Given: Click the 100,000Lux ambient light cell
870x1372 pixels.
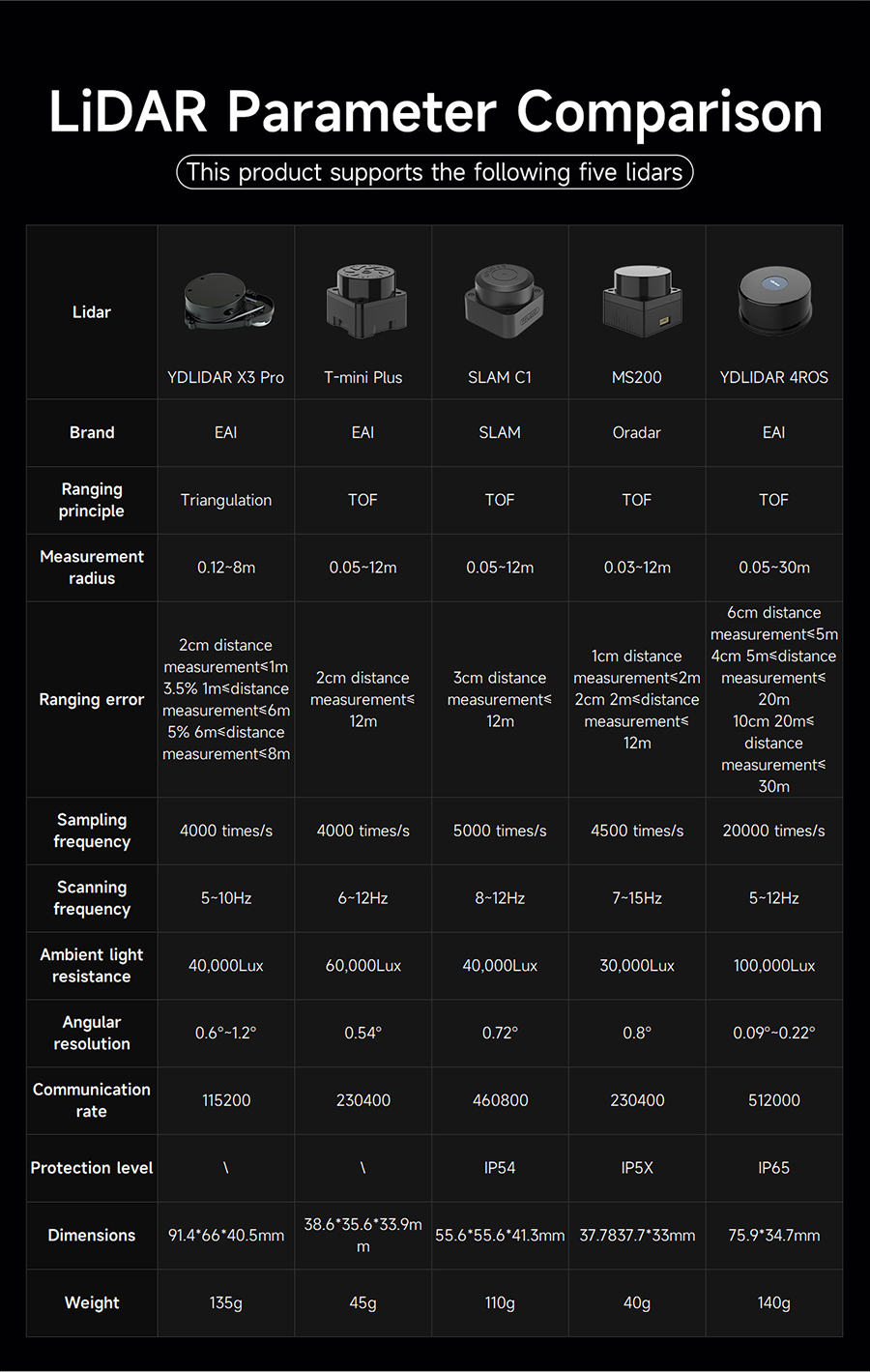Looking at the screenshot, I should pyautogui.click(x=774, y=965).
